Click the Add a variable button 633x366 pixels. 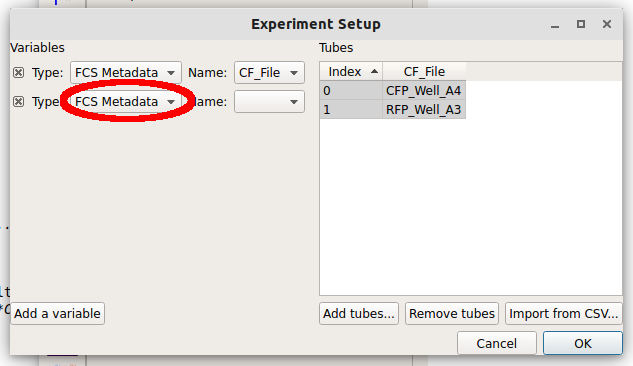57,314
